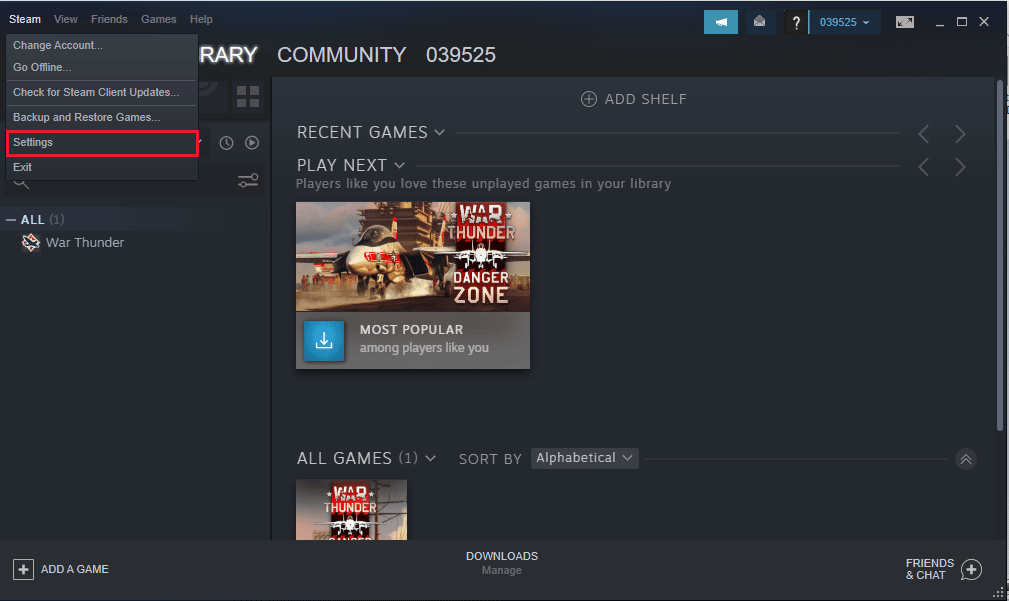Click the War Thunder download arrow icon
The height and width of the screenshot is (601, 1009).
coord(324,340)
